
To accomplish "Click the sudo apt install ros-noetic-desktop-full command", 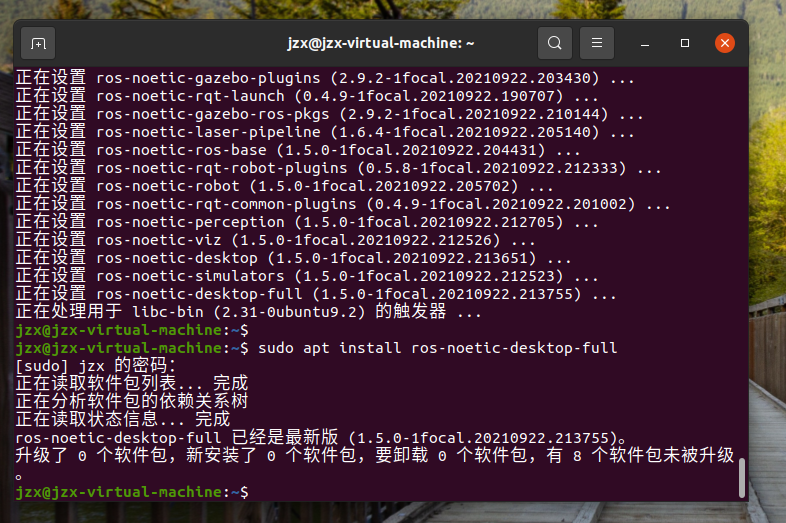I will coord(438,348).
